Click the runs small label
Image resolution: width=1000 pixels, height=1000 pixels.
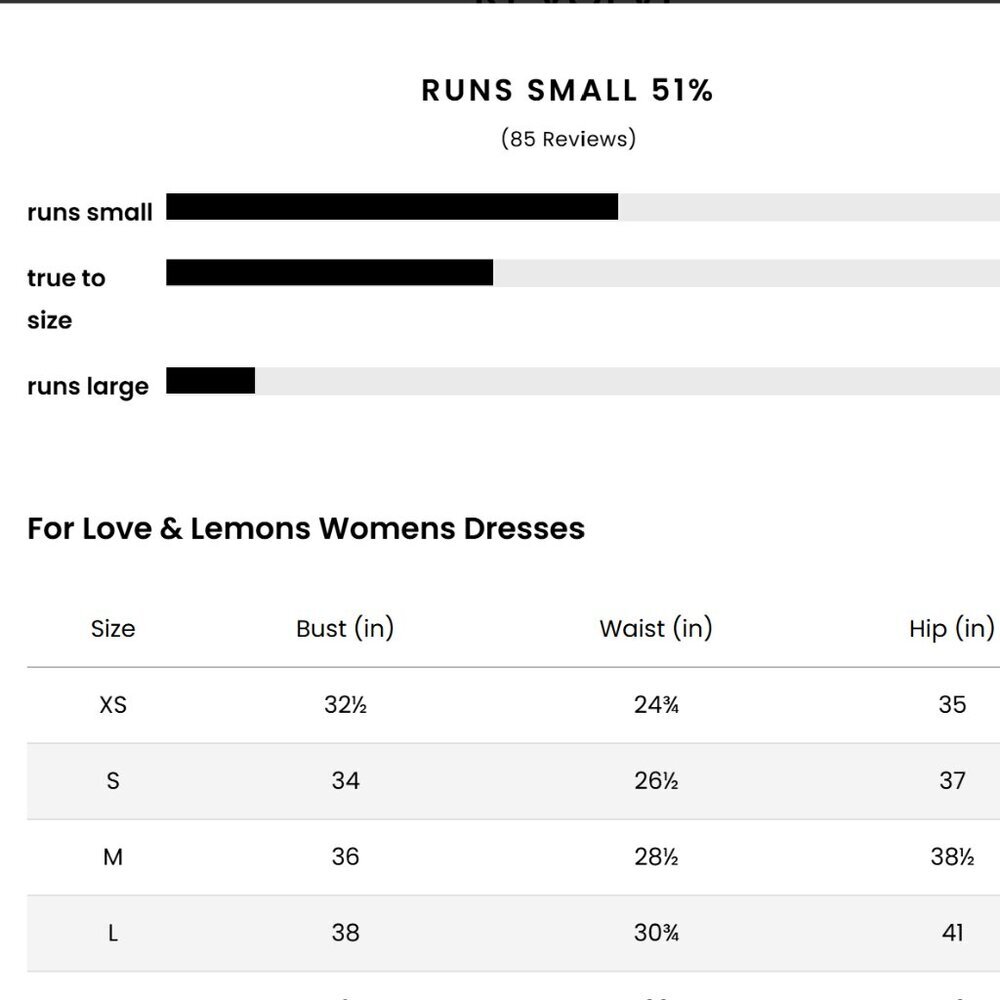[90, 212]
